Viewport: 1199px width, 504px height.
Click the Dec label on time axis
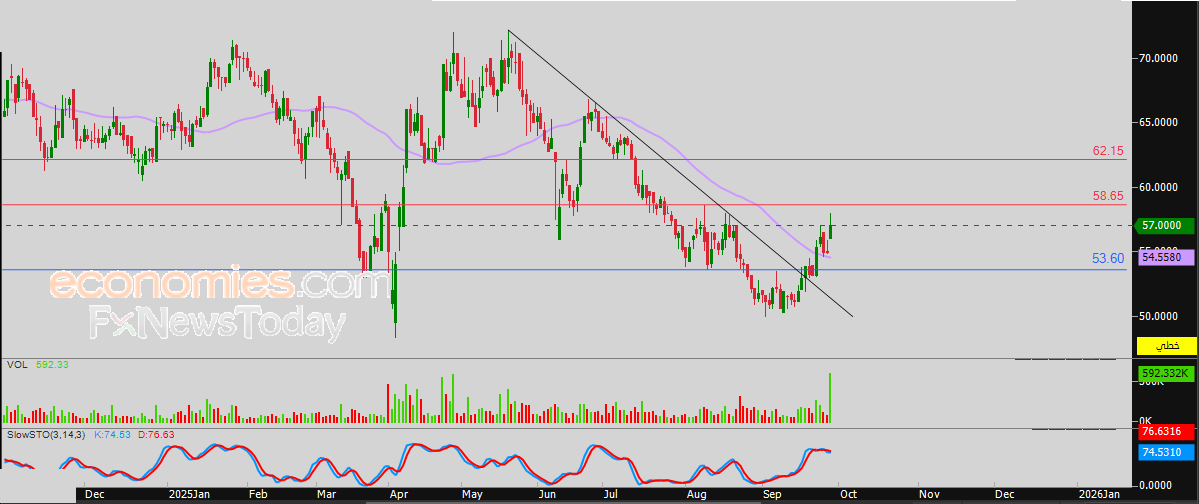(95, 495)
